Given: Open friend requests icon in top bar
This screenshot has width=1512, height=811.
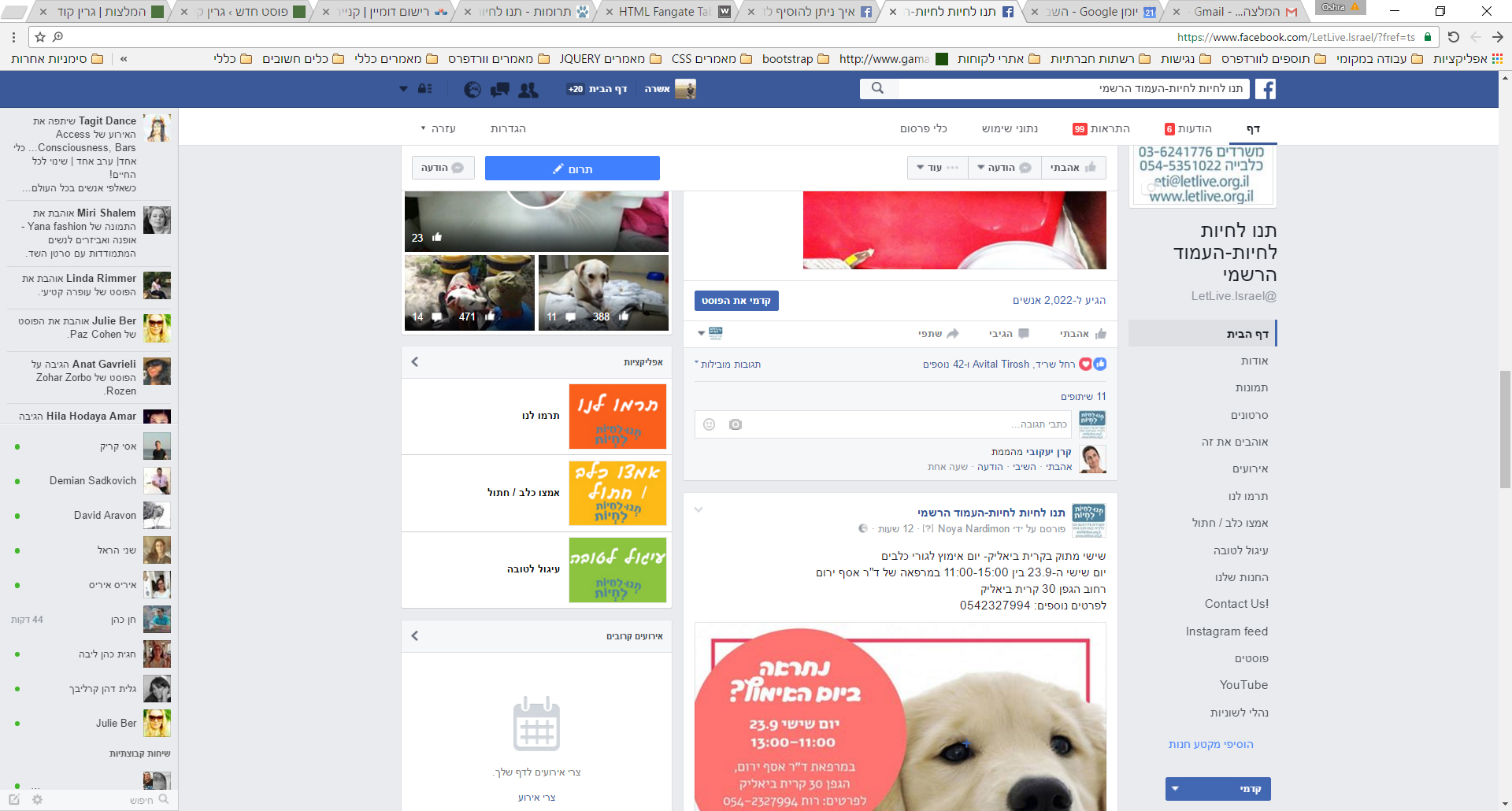Looking at the screenshot, I should (528, 90).
